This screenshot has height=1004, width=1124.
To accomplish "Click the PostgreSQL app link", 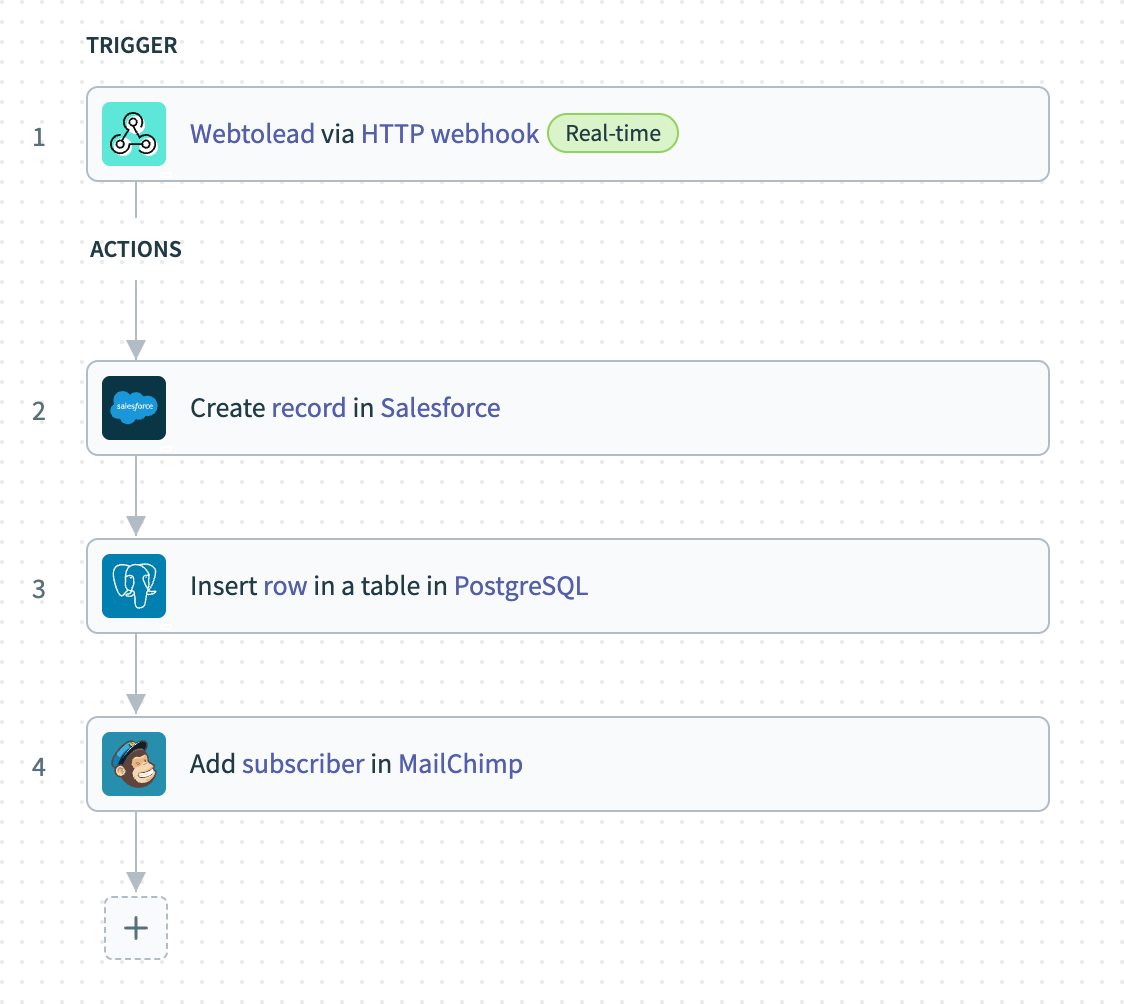I will point(521,586).
